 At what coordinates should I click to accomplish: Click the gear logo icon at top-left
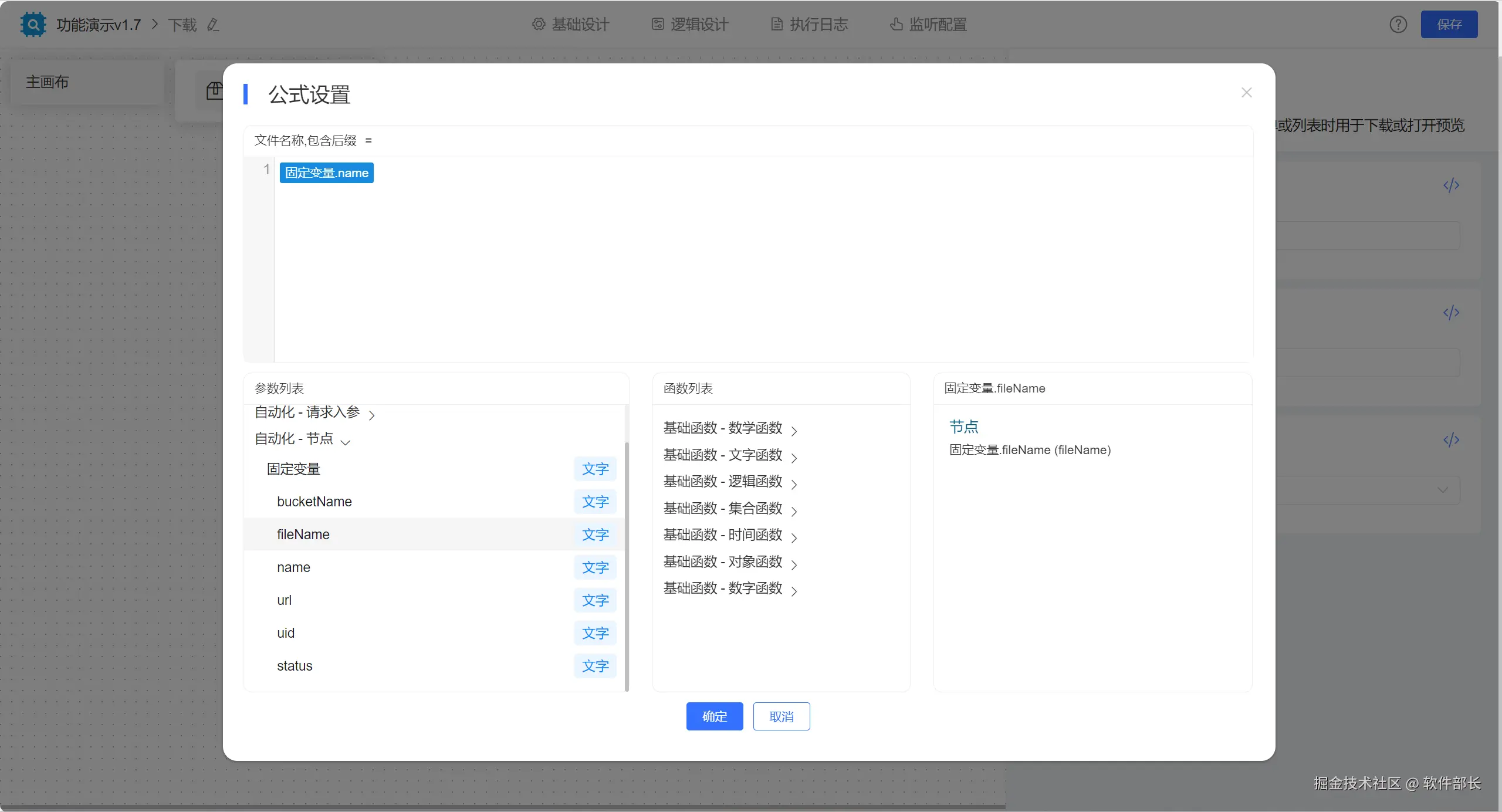33,25
